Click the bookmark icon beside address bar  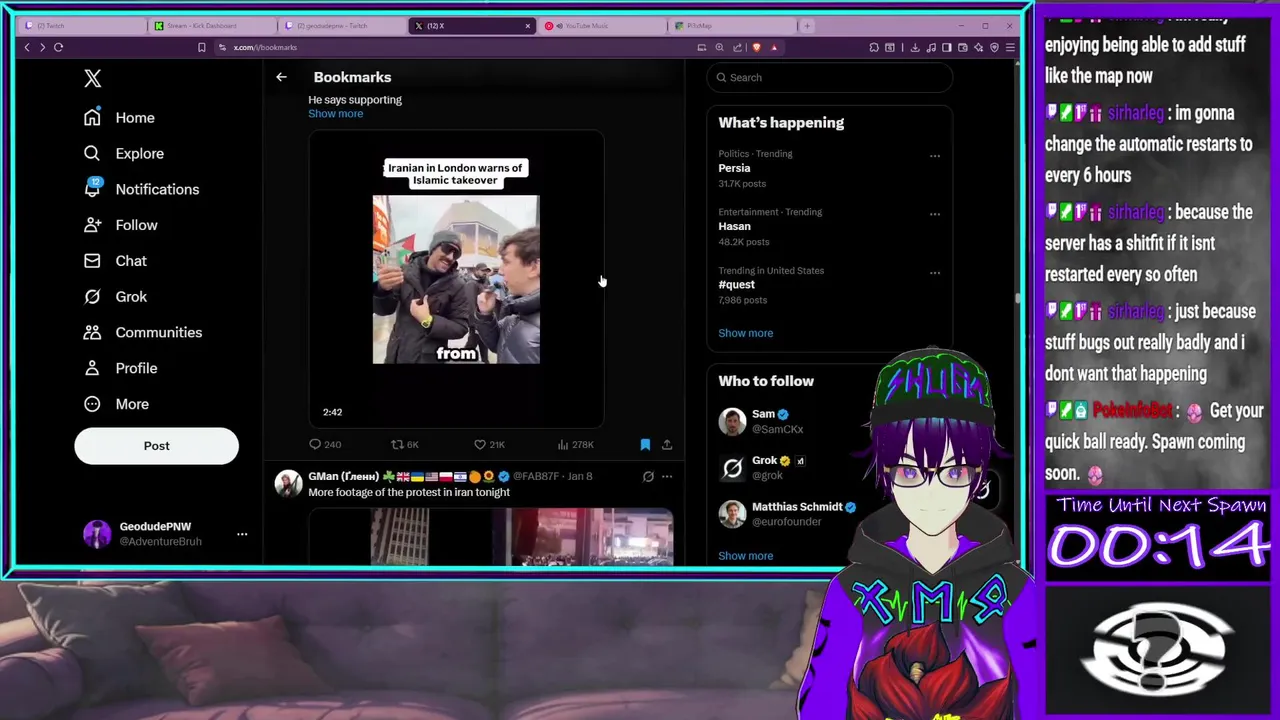(x=201, y=47)
